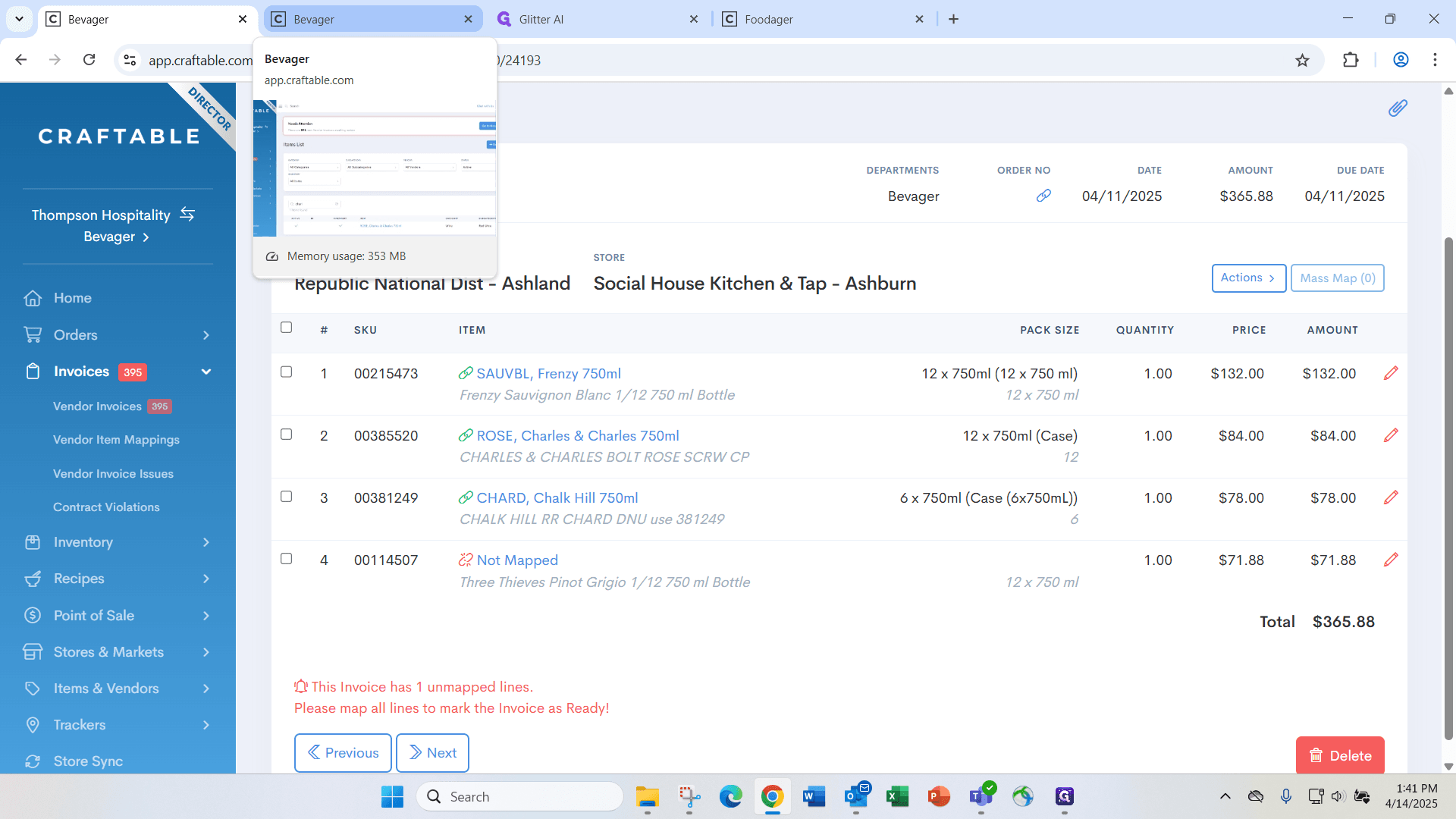Open the CHARD, Chalk Hill 750ml item link

click(557, 498)
